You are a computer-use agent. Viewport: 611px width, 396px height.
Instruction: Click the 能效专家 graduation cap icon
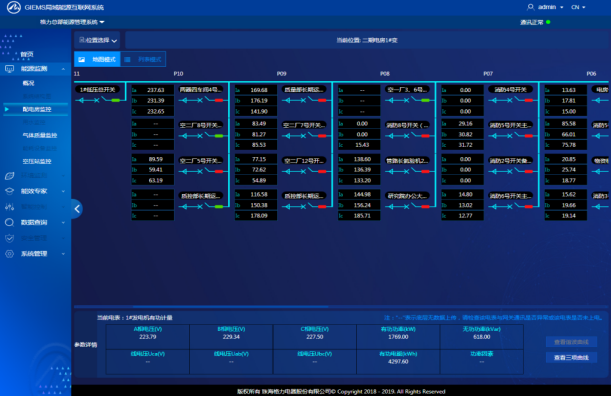pos(9,191)
